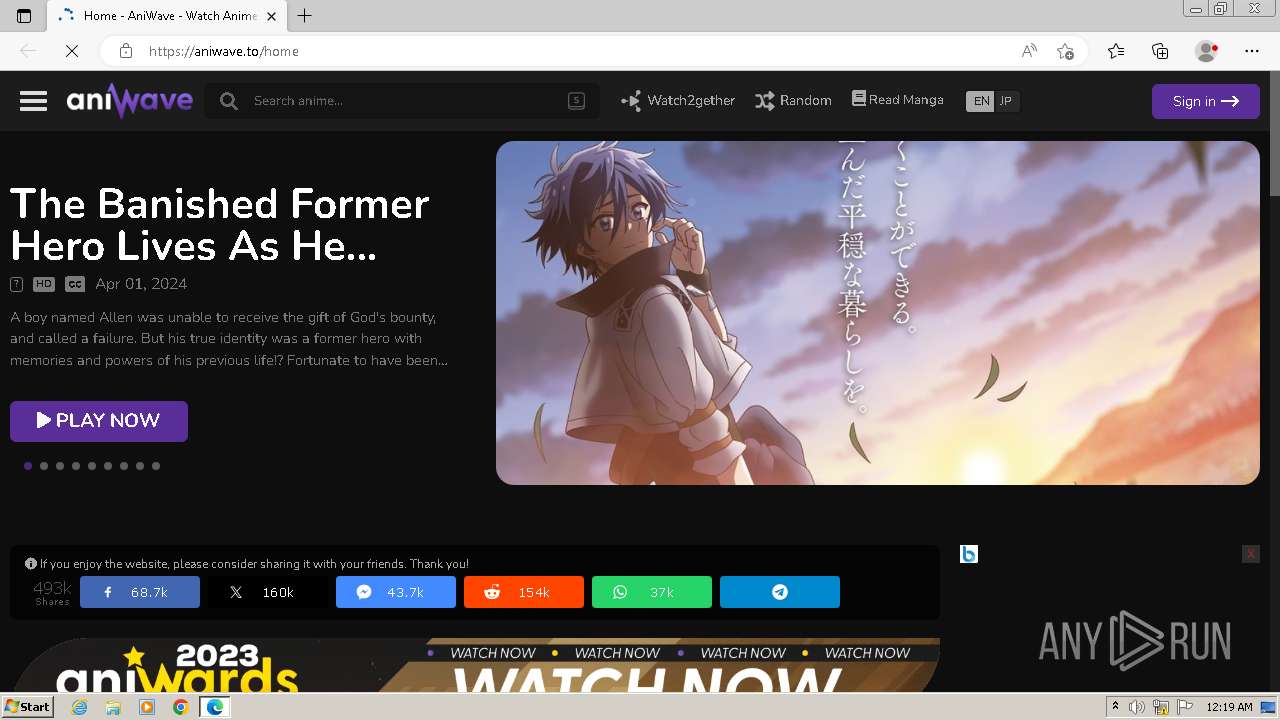The height and width of the screenshot is (720, 1280).
Task: Open Watch2gether page
Action: pyautogui.click(x=678, y=101)
